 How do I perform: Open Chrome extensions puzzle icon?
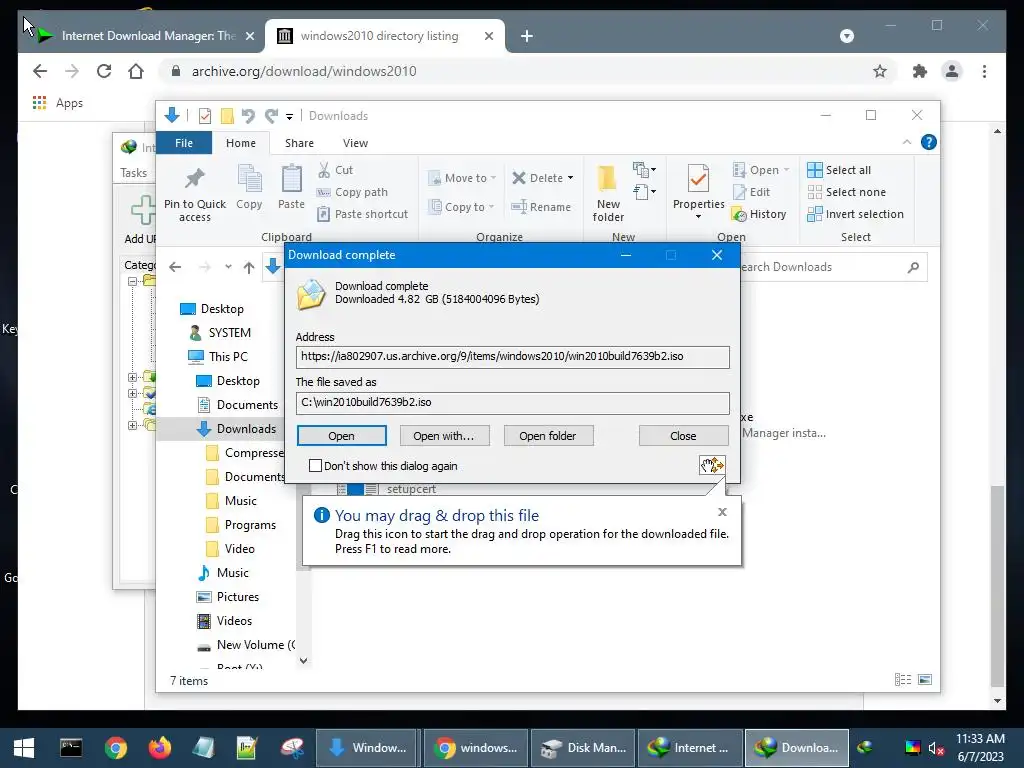tap(920, 71)
